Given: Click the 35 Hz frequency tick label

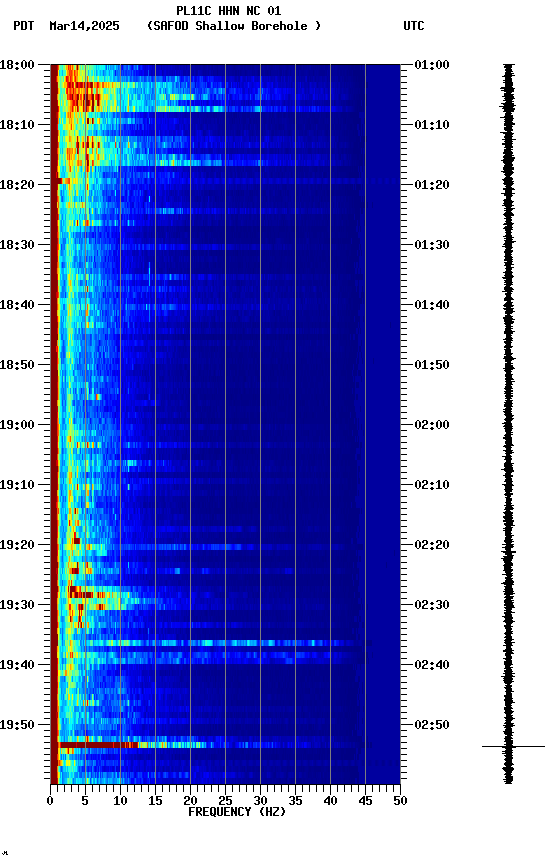Looking at the screenshot, I should (295, 801).
